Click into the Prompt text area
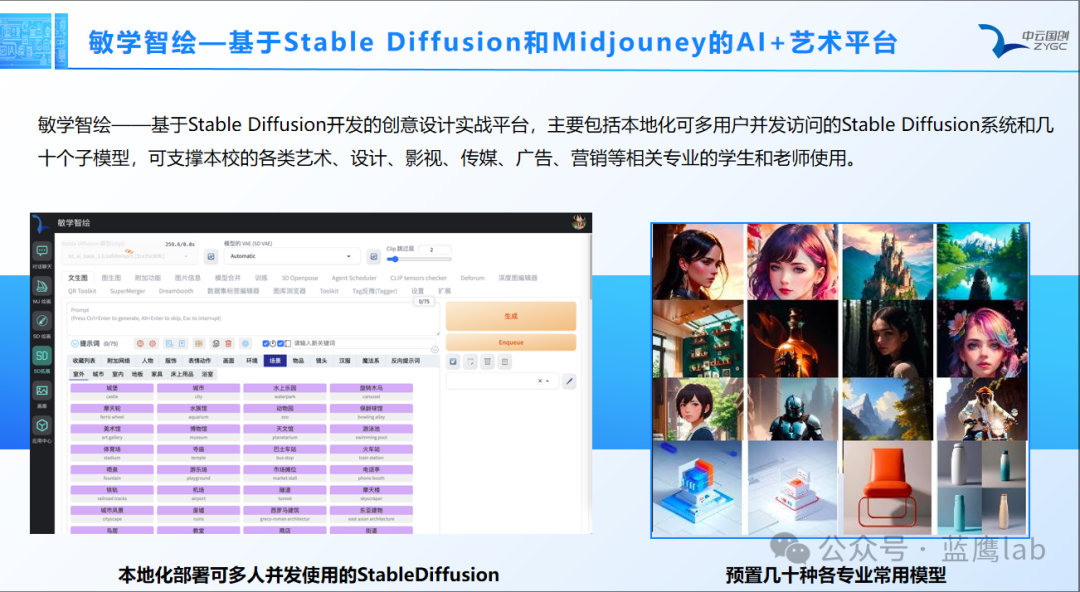Viewport: 1080px width, 592px height. (x=253, y=319)
